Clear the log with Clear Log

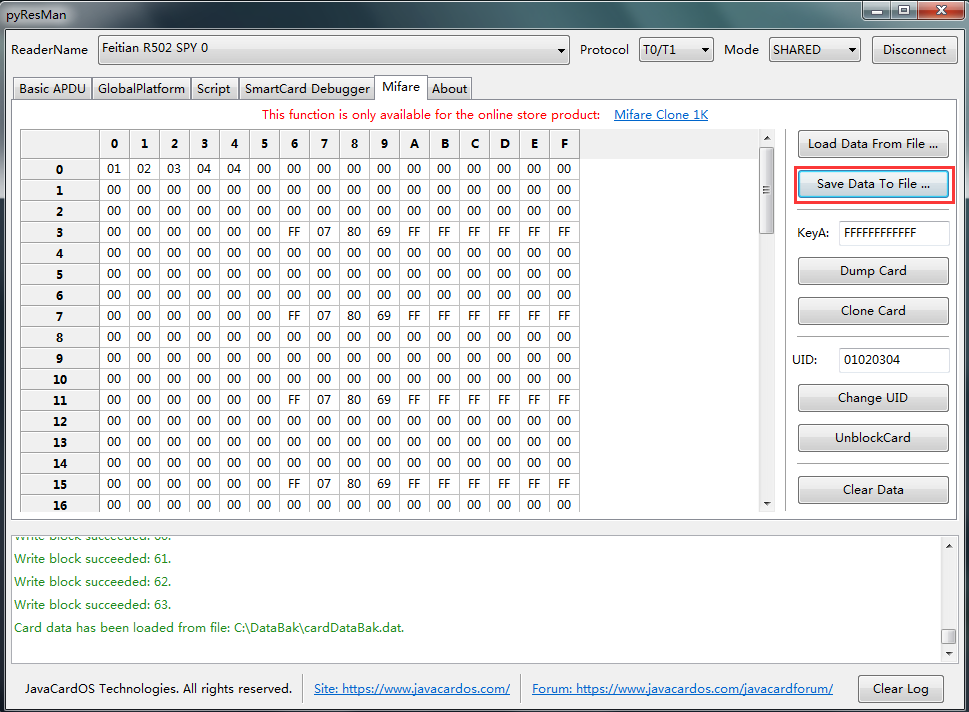click(900, 689)
